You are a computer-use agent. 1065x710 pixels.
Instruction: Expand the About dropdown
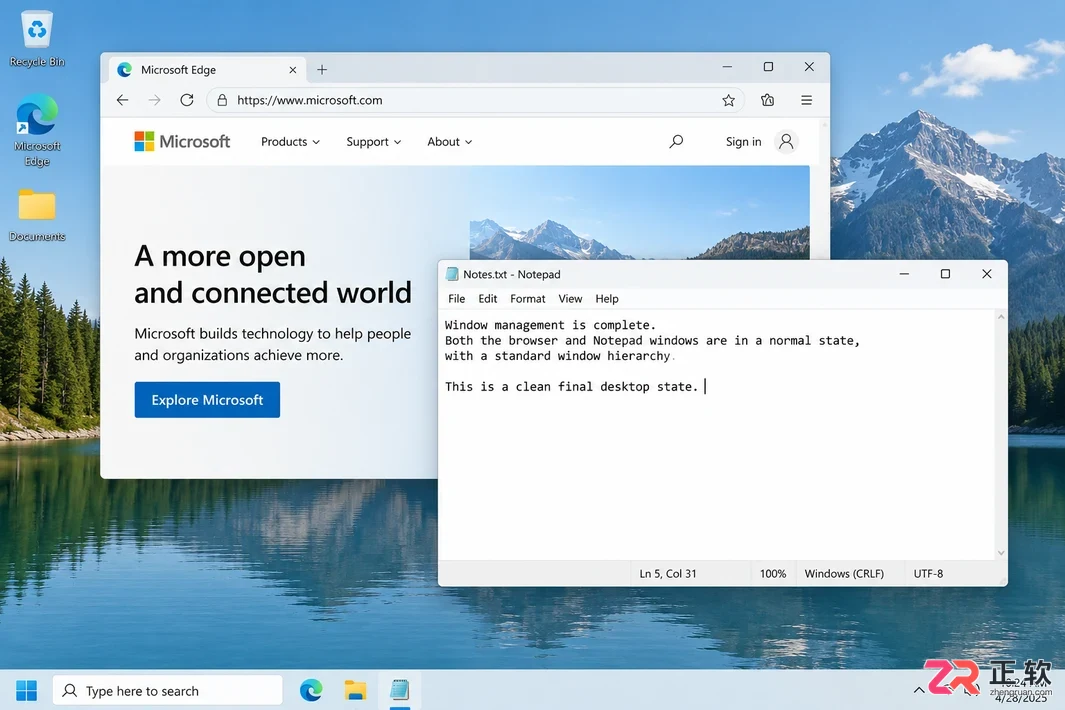pos(450,141)
